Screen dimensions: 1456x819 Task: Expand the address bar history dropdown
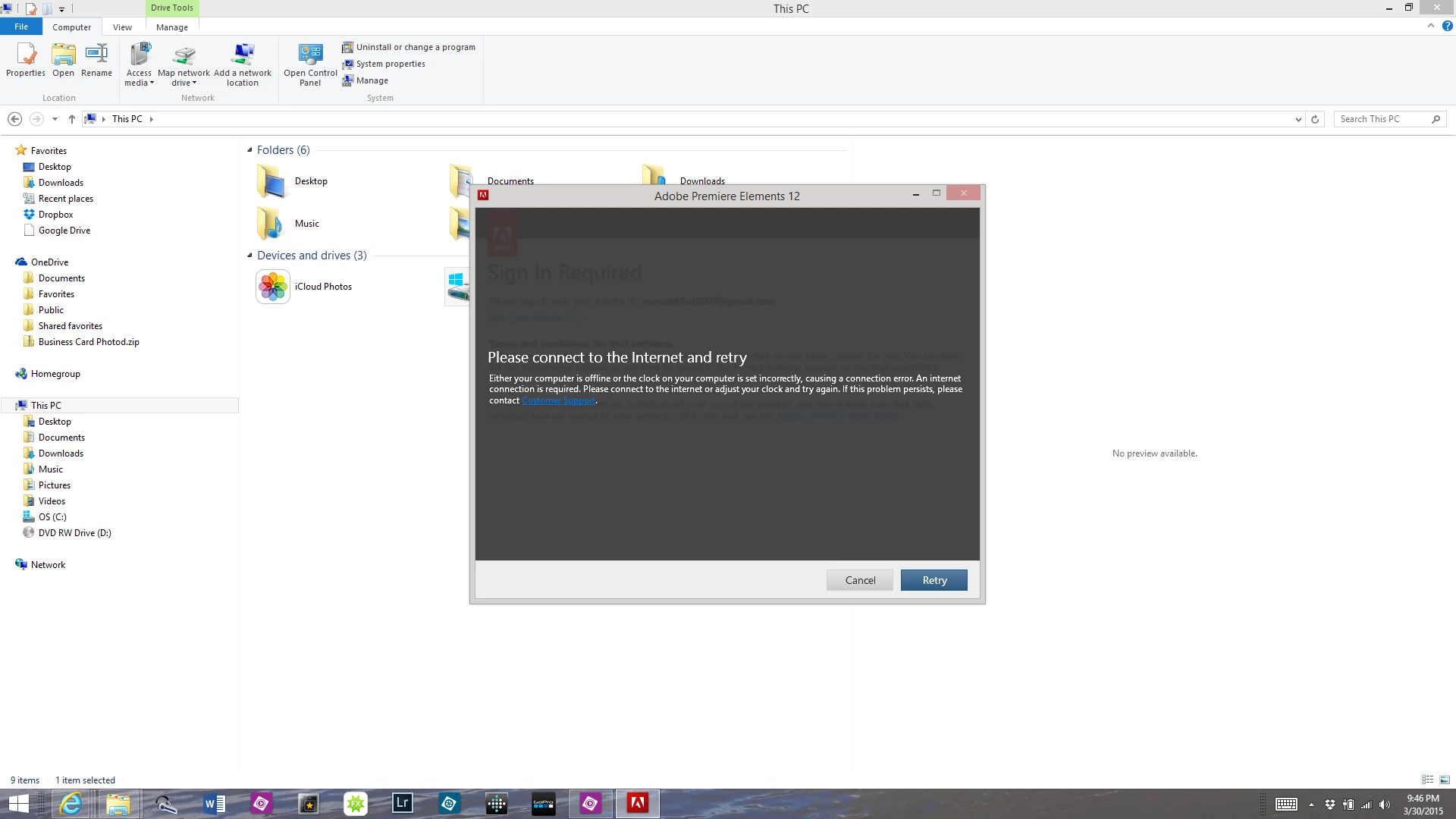1298,119
